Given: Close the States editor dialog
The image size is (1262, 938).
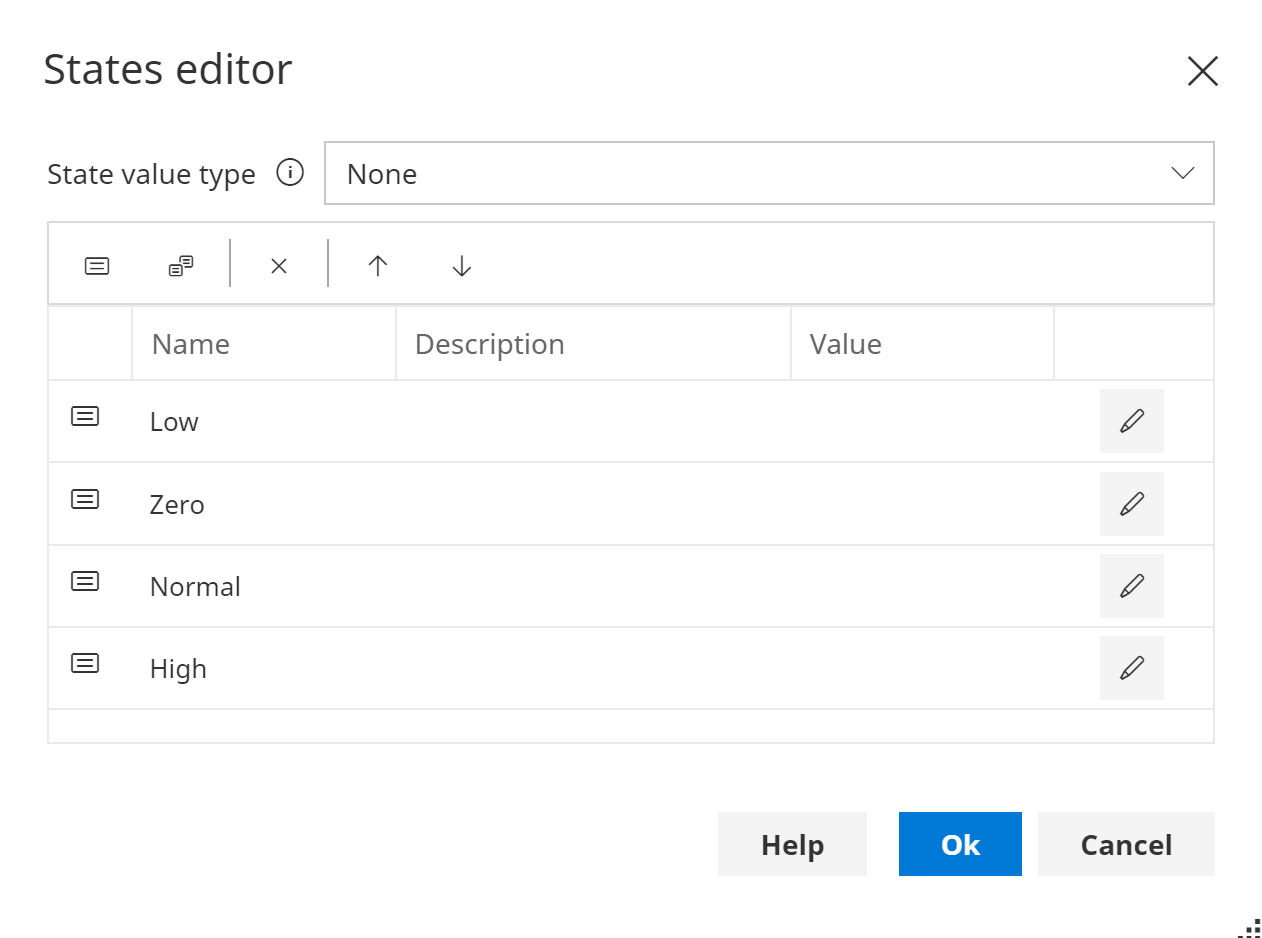Looking at the screenshot, I should click(1202, 70).
